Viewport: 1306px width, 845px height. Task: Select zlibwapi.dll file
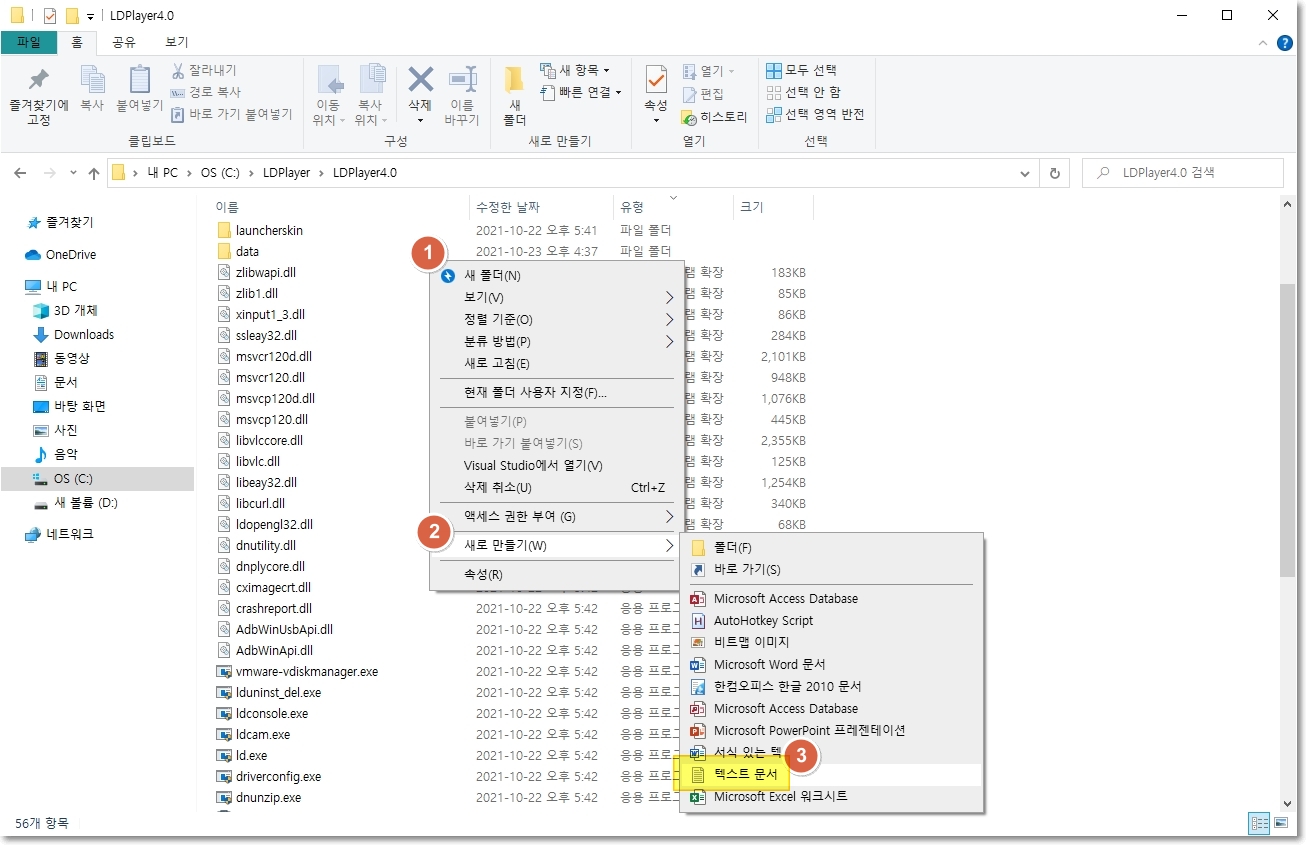pyautogui.click(x=256, y=272)
